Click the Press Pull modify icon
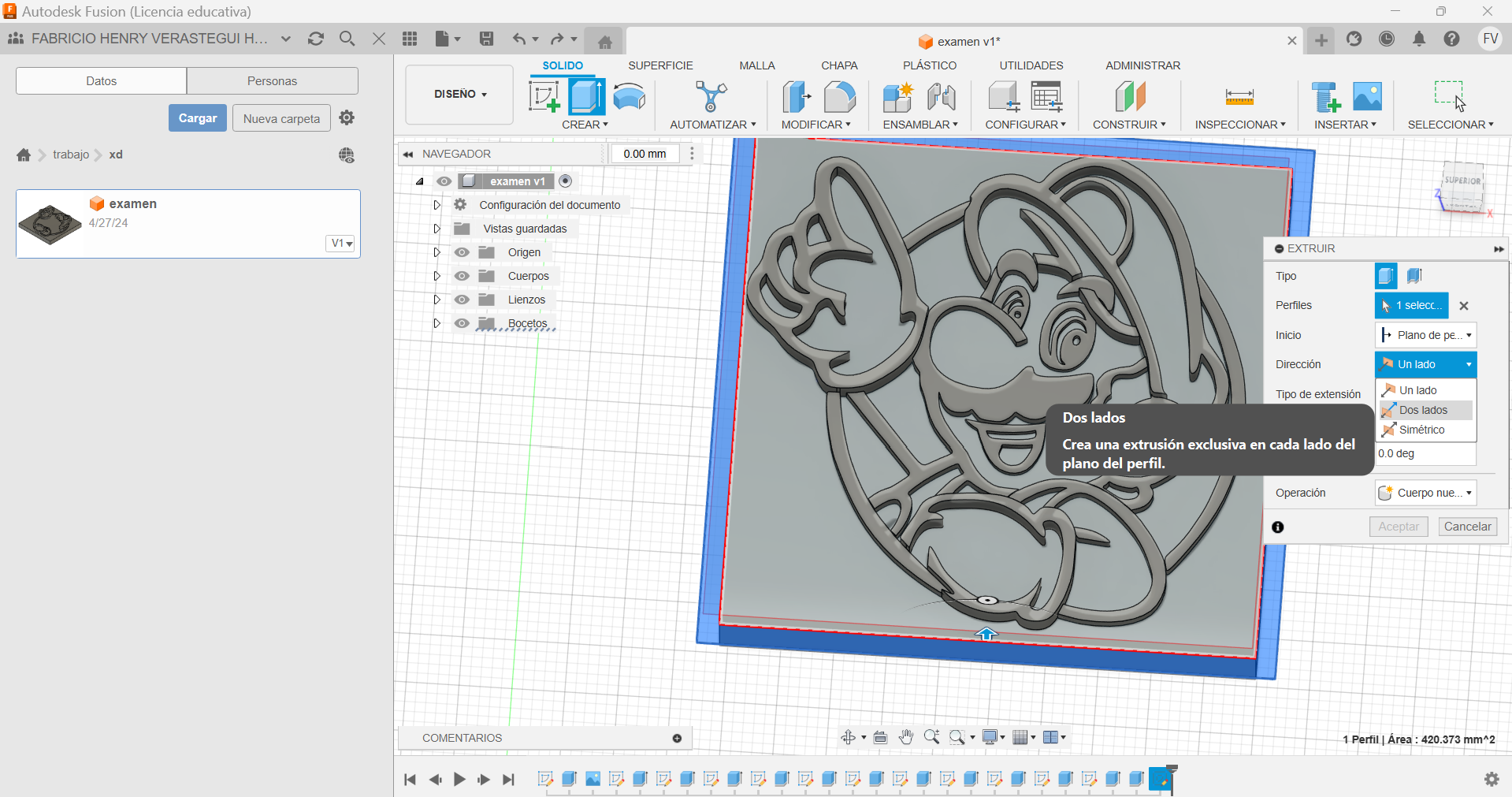The width and height of the screenshot is (1512, 797). pos(797,98)
